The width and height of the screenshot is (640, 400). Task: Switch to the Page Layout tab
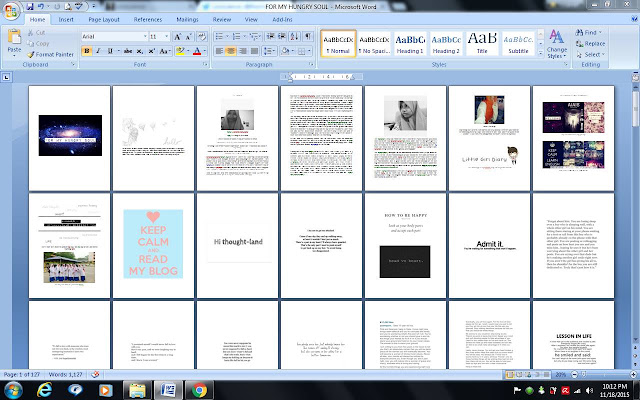(x=104, y=19)
